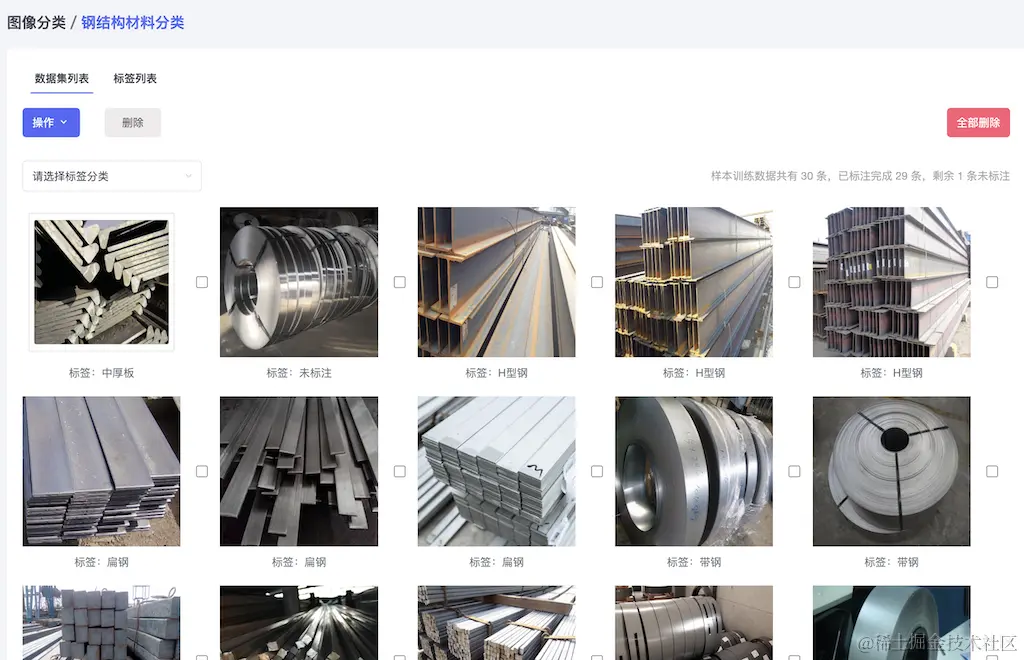Tick checkbox right of the long-perspective H型钢 image
The image size is (1024, 660).
point(597,282)
